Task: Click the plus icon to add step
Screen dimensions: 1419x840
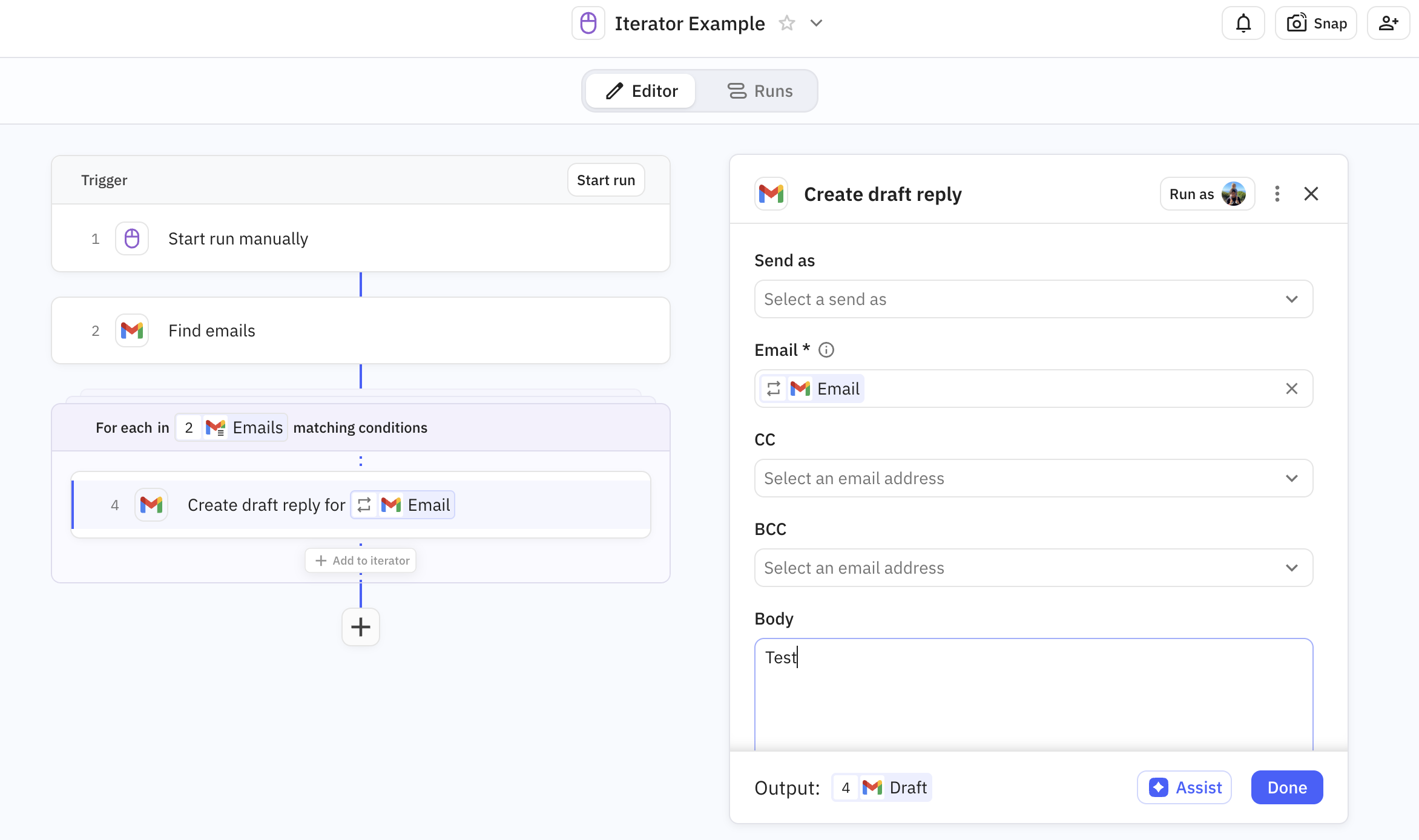Action: [360, 627]
